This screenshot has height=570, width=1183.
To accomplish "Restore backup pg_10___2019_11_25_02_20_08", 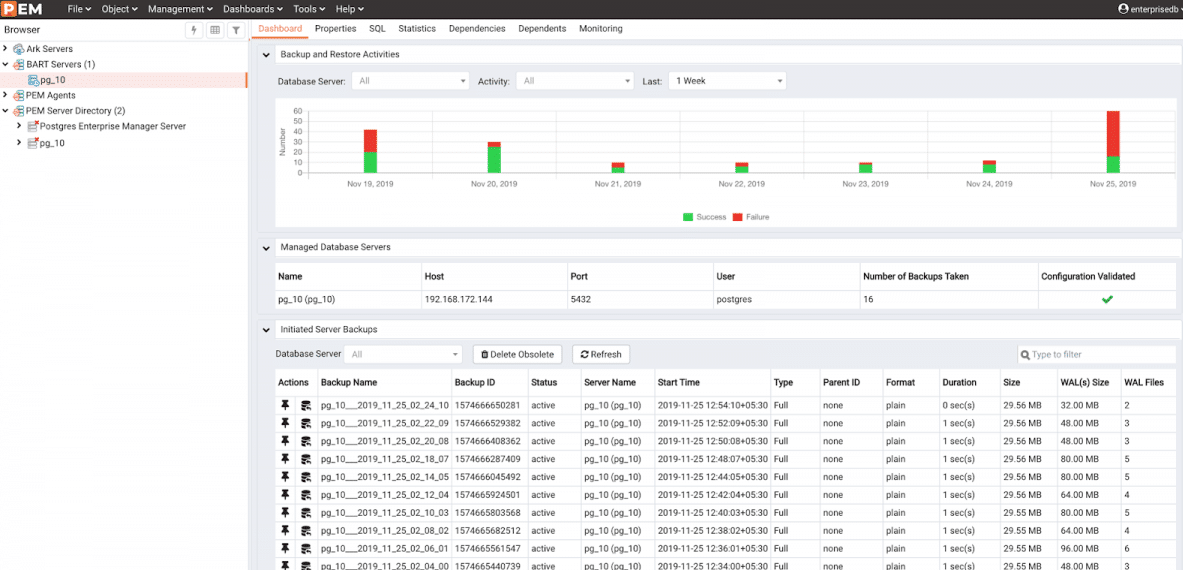I will click(306, 441).
